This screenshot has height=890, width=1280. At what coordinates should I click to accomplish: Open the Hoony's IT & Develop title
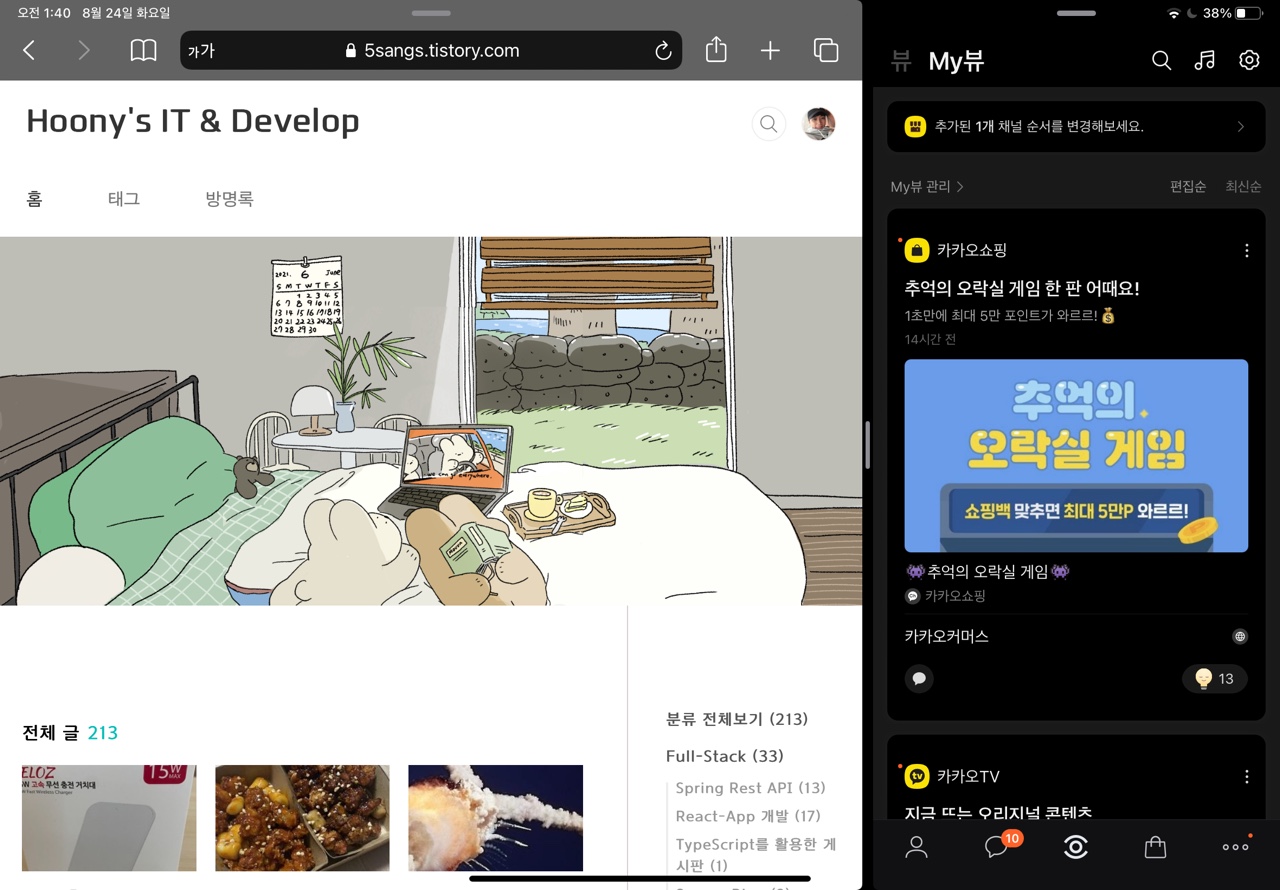click(x=192, y=121)
